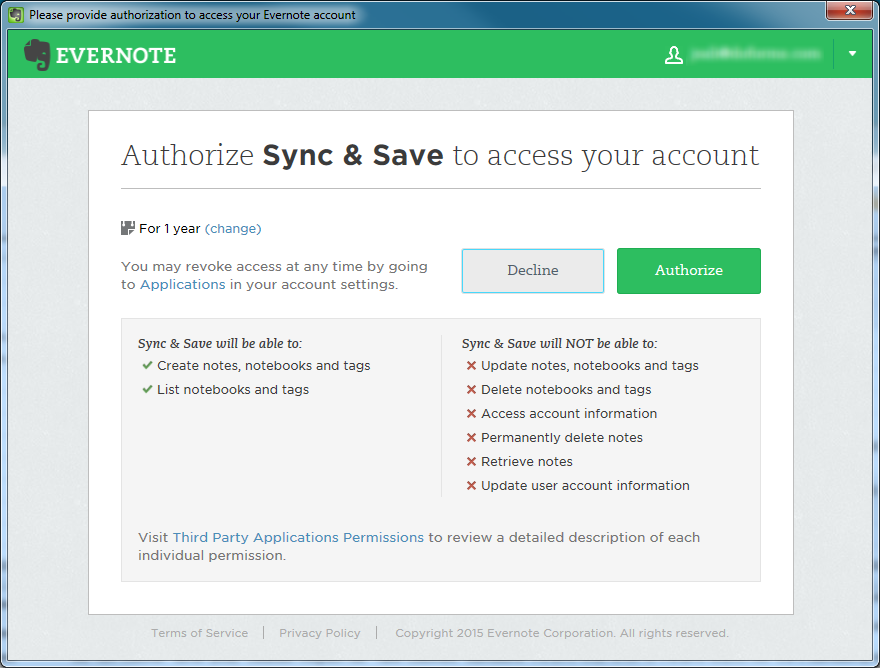Click the red X beside Access account information

pos(471,414)
